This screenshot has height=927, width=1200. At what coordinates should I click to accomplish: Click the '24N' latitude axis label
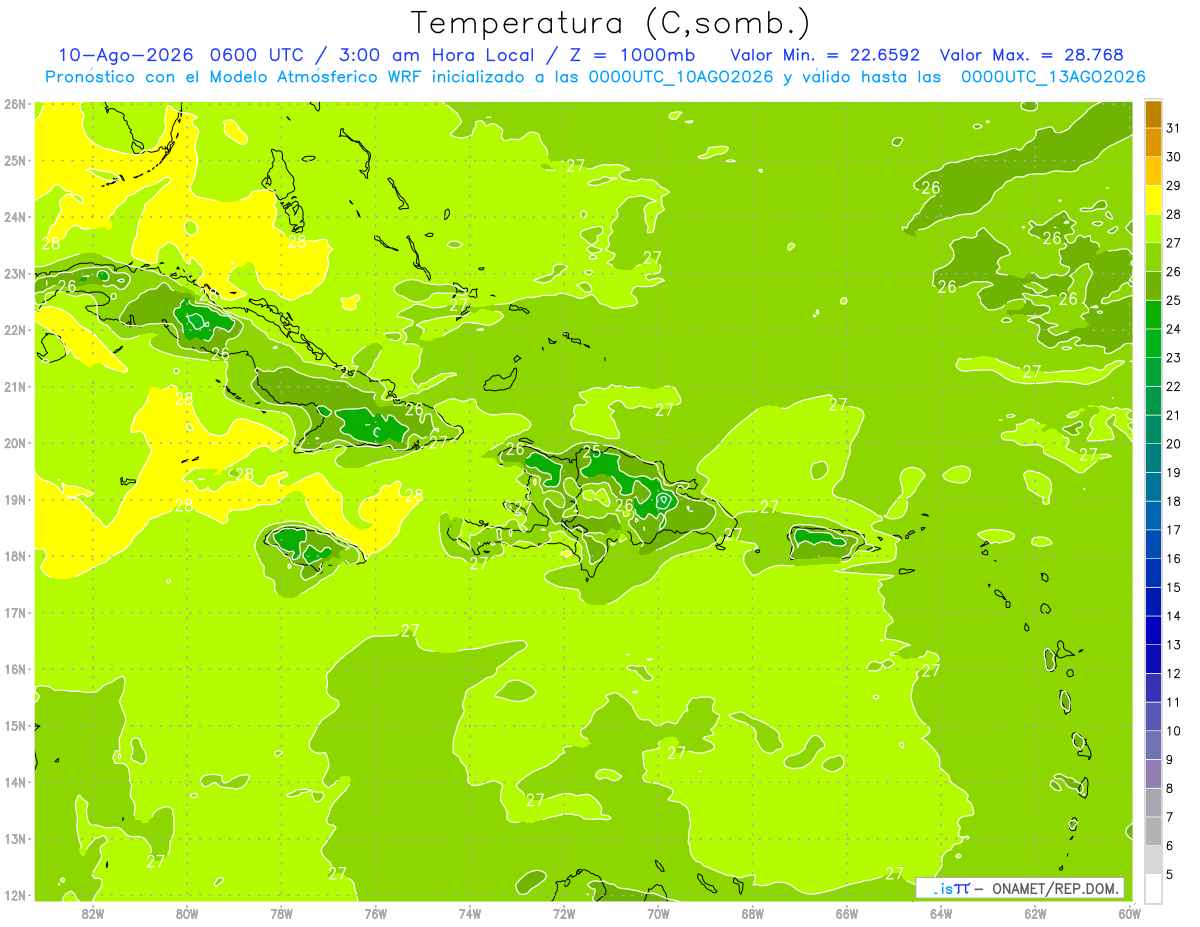[x=15, y=217]
